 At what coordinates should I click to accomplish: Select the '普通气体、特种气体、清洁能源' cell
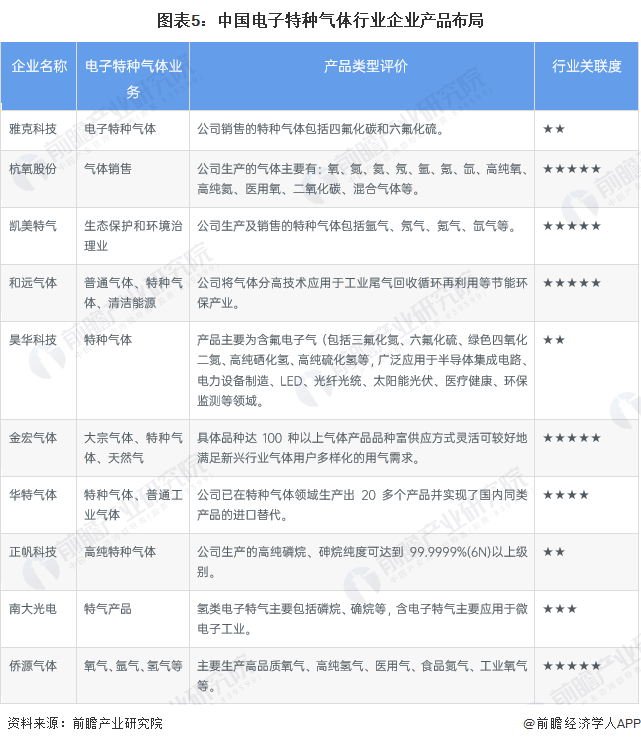pos(133,293)
